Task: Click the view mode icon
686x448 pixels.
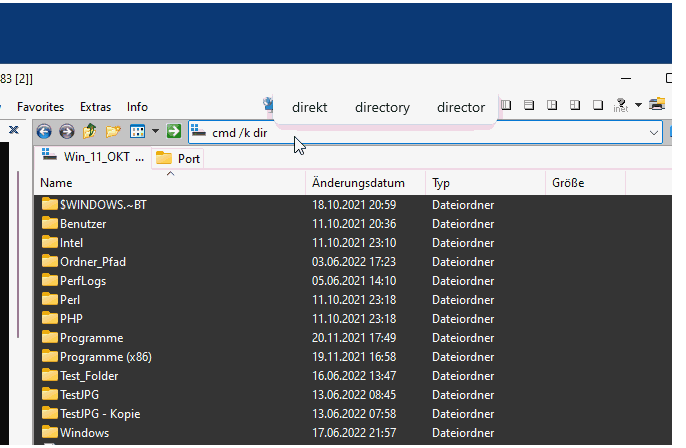Action: [137, 132]
